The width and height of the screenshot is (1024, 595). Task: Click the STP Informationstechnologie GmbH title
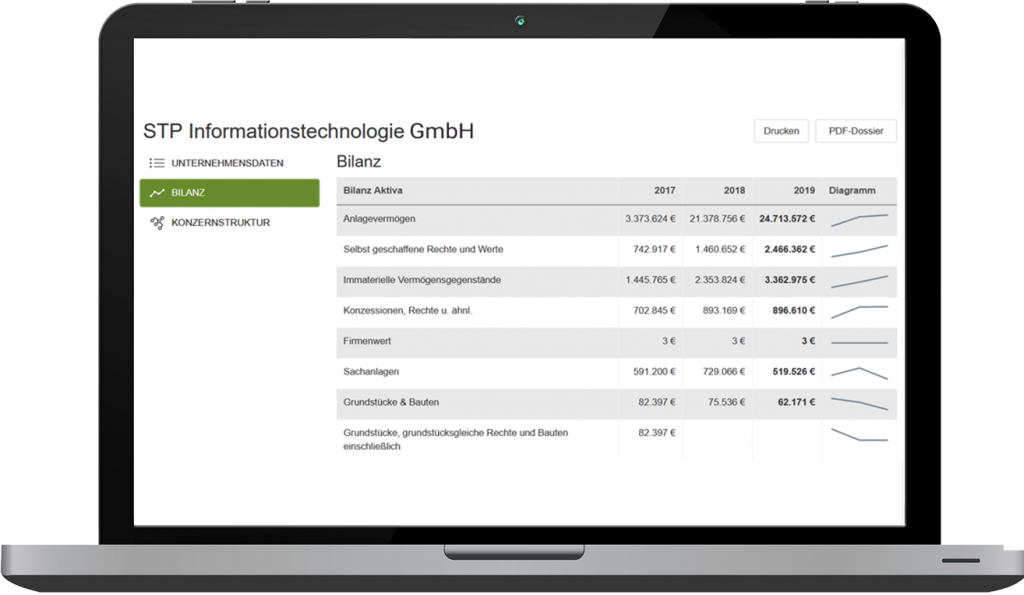[308, 131]
